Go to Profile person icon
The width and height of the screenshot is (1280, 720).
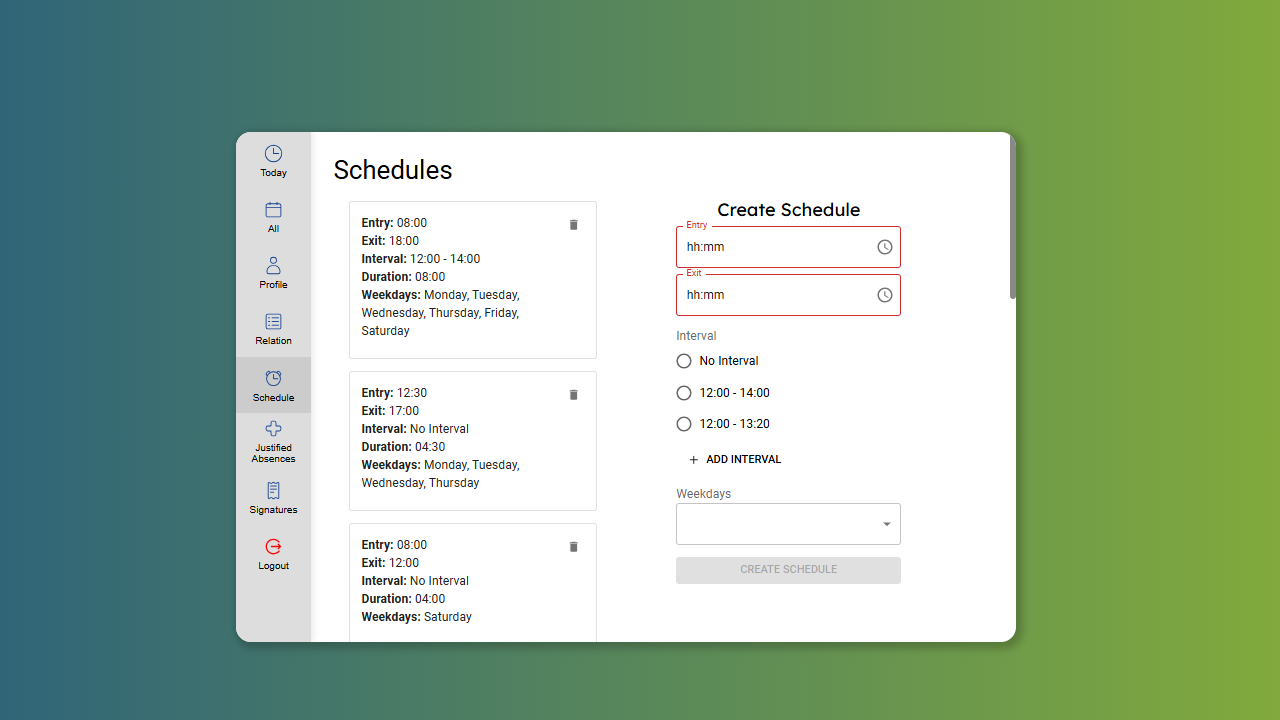(x=273, y=266)
